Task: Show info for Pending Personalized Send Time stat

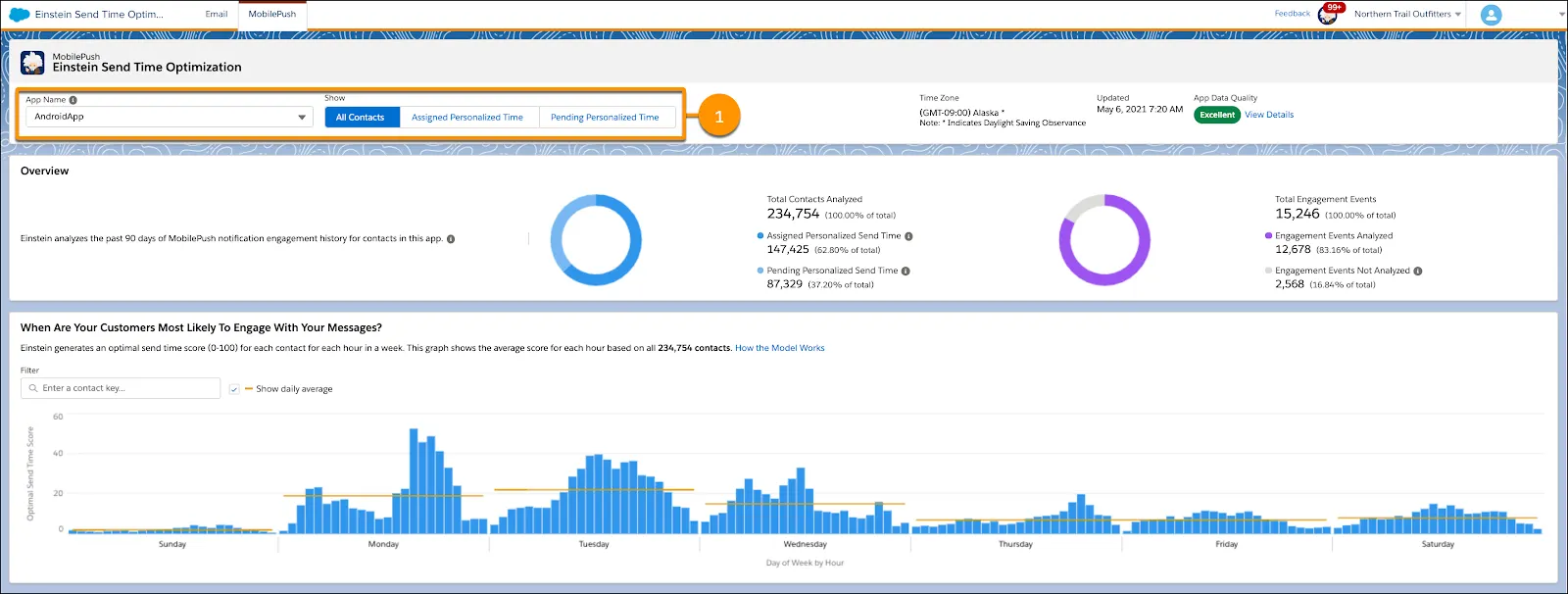Action: click(906, 272)
